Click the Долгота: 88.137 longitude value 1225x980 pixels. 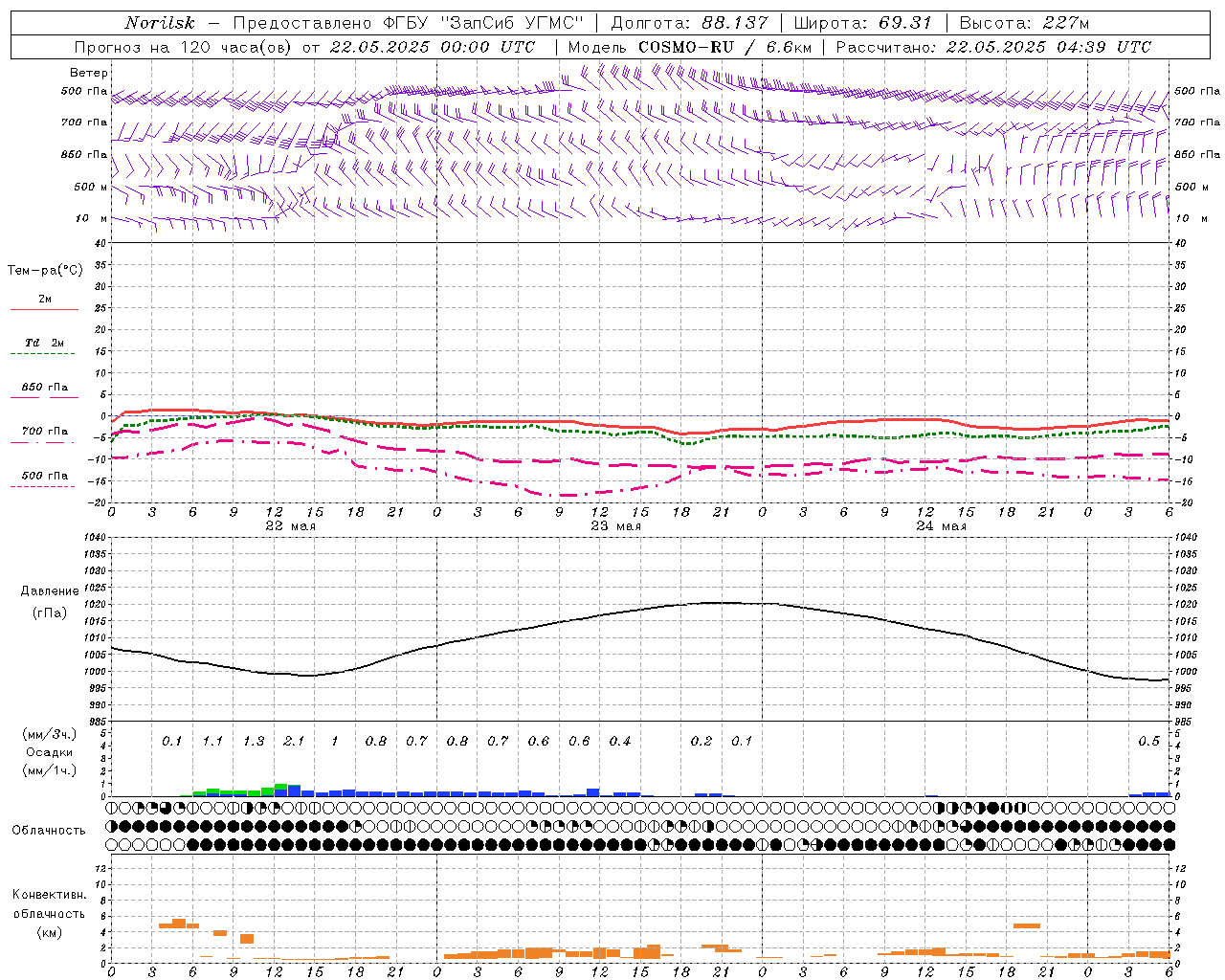point(689,23)
